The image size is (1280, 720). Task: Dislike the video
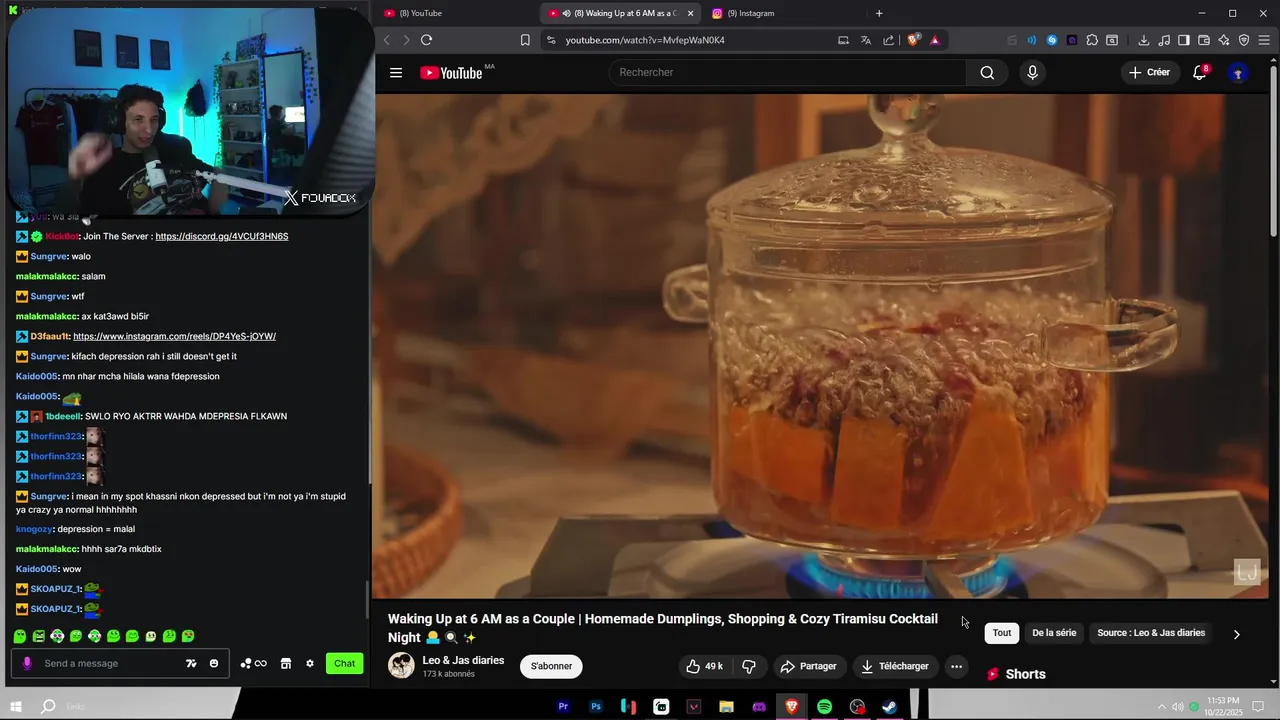click(748, 666)
